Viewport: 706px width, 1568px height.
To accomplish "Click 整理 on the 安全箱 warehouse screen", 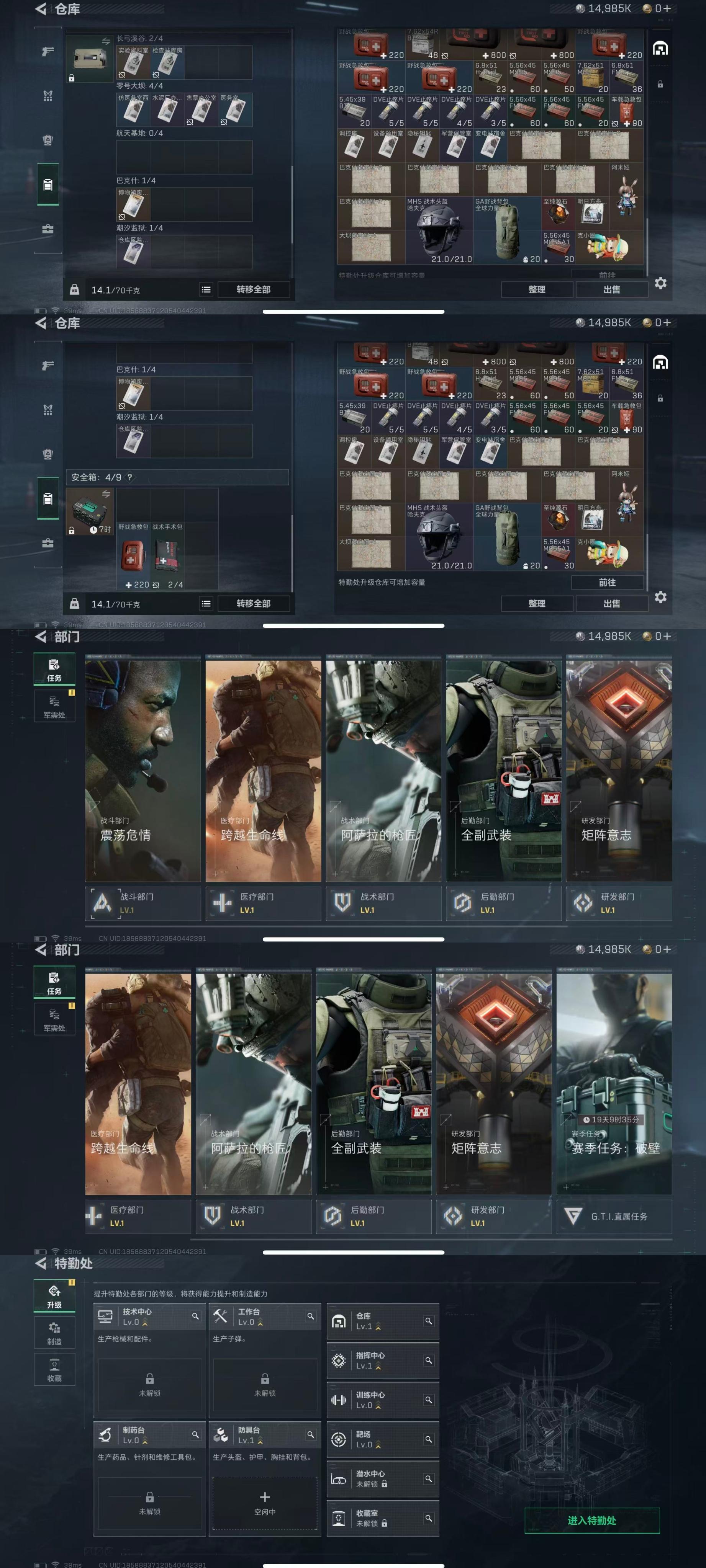I will tap(537, 603).
